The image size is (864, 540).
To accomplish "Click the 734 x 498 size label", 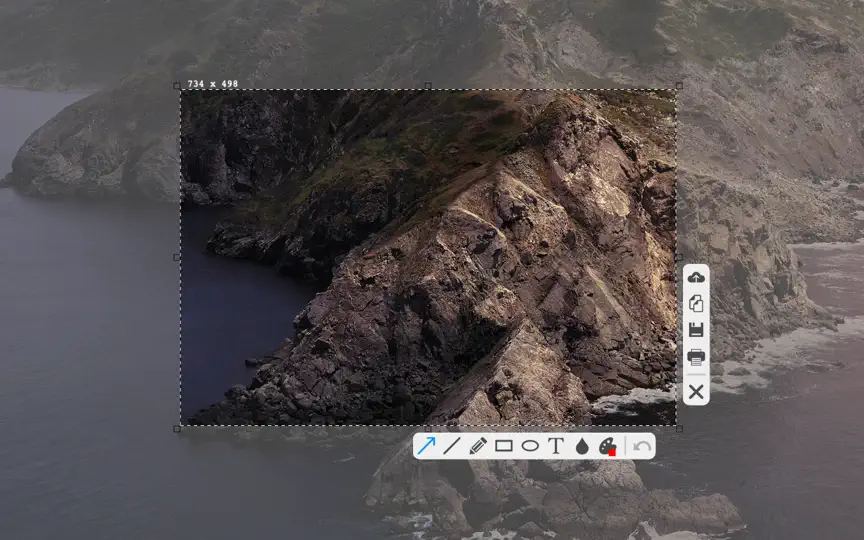I will click(x=213, y=84).
